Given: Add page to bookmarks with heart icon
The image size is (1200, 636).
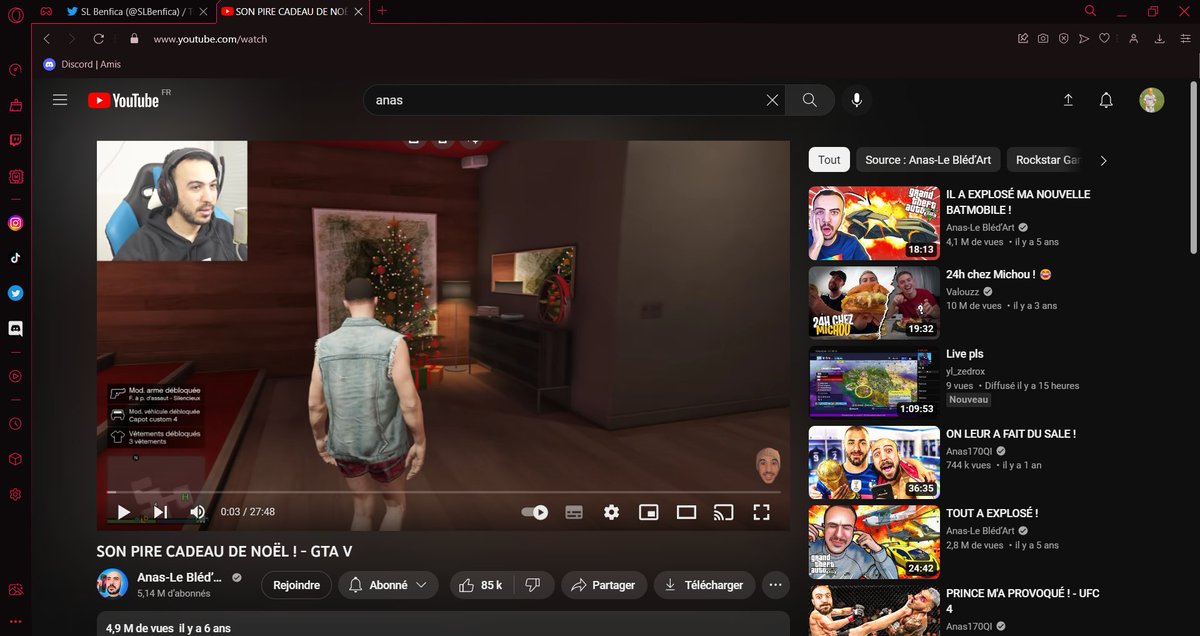Looking at the screenshot, I should [1104, 39].
